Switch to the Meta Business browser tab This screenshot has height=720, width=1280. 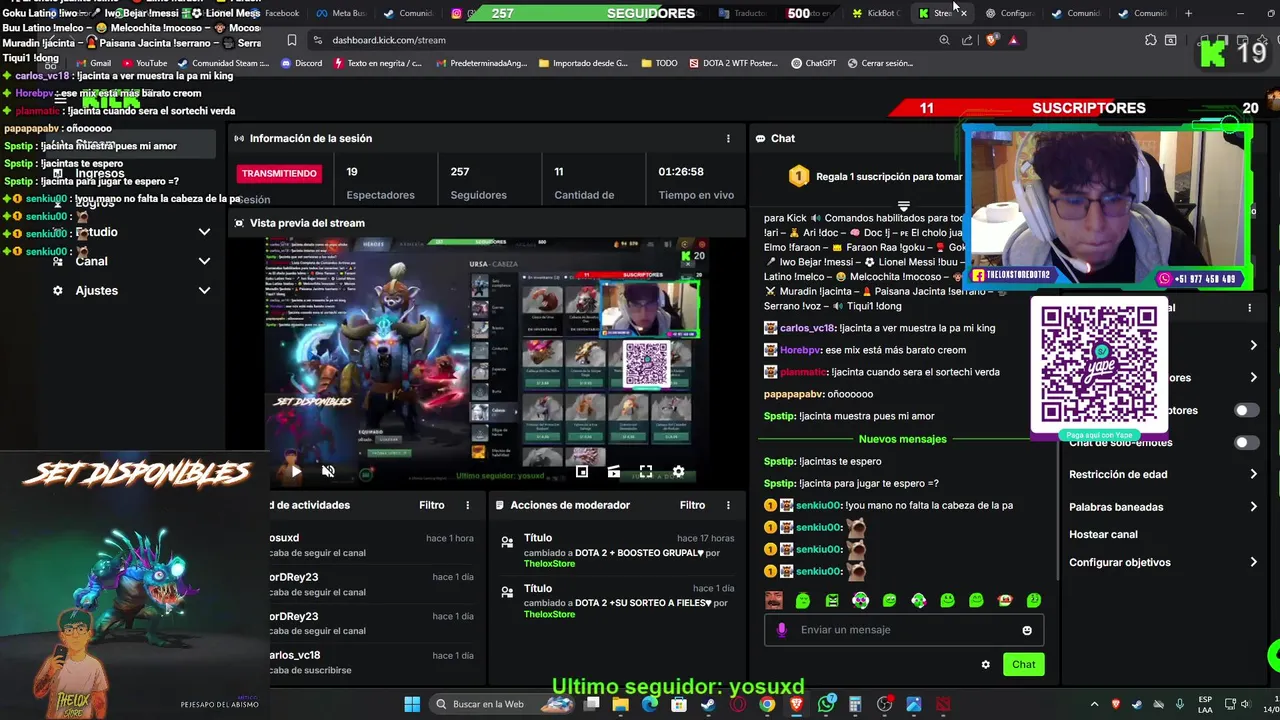point(342,13)
